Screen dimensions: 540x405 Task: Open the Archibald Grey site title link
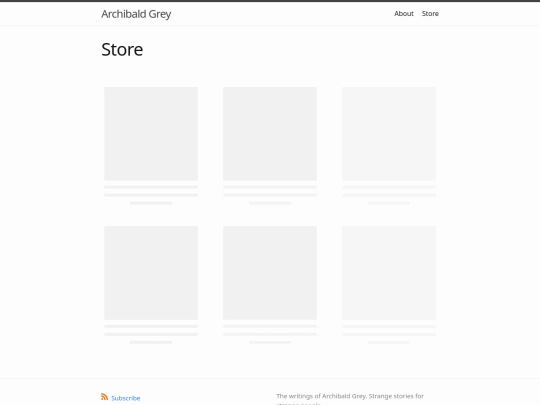coord(136,14)
